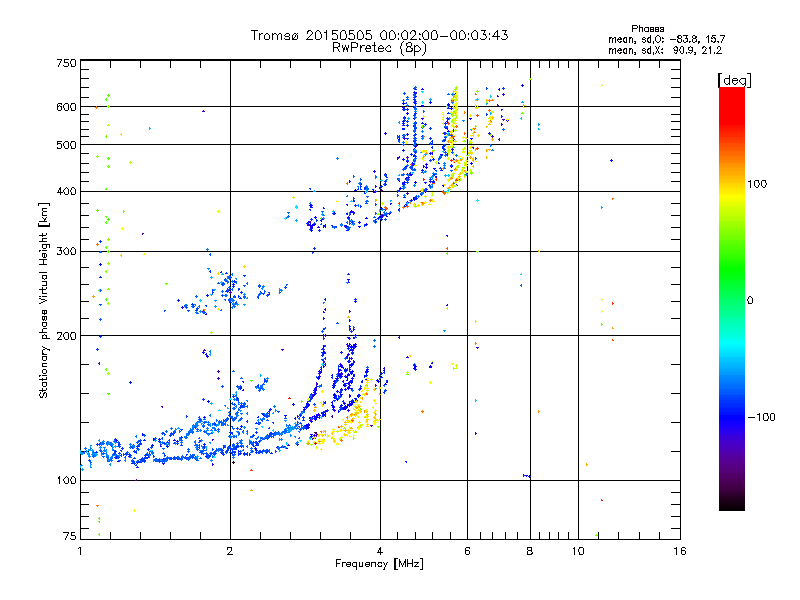Click the colorbar tick label '100'
Viewport: 800px width, 600px height.
[x=757, y=184]
